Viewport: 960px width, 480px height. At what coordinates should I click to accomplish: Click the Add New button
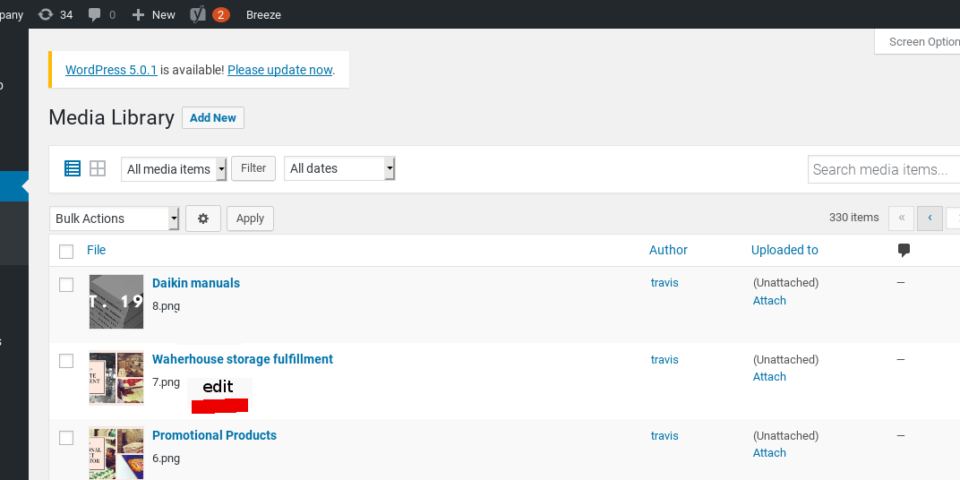[213, 118]
